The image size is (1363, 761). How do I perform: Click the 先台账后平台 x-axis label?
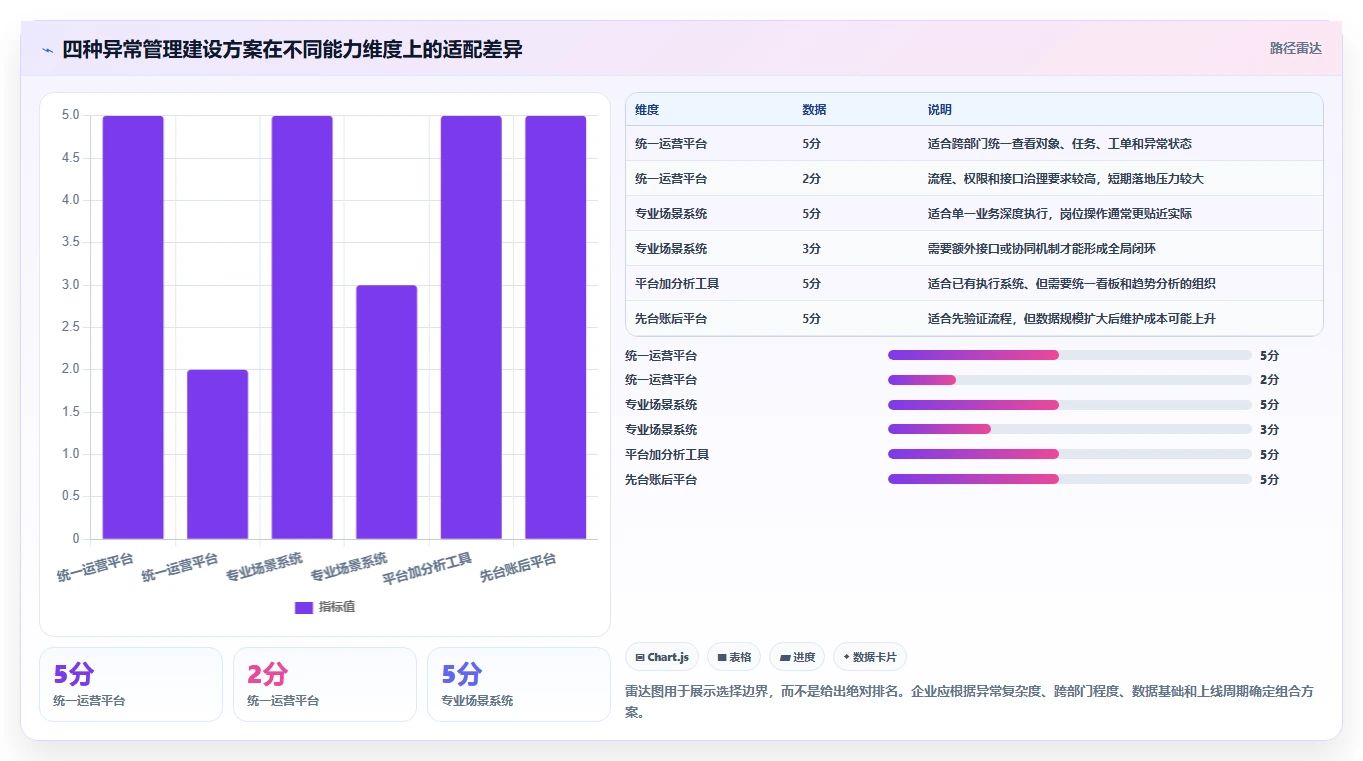pos(518,568)
